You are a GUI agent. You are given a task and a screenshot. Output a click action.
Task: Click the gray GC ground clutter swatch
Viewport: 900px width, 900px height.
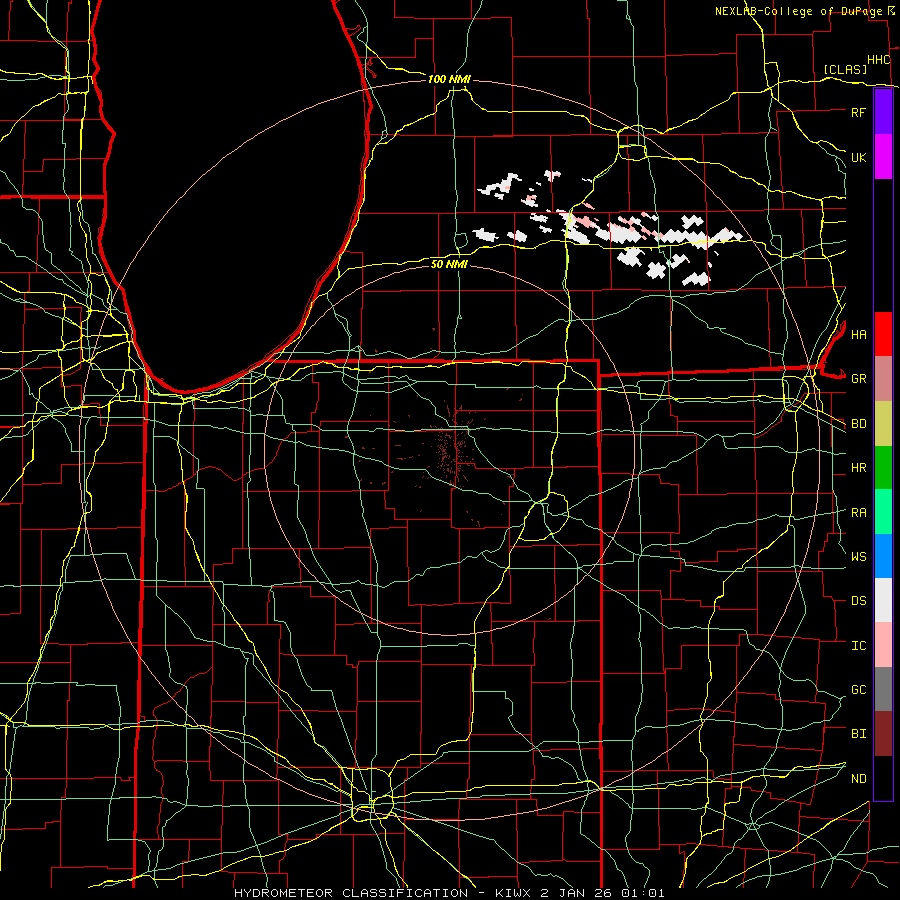883,689
